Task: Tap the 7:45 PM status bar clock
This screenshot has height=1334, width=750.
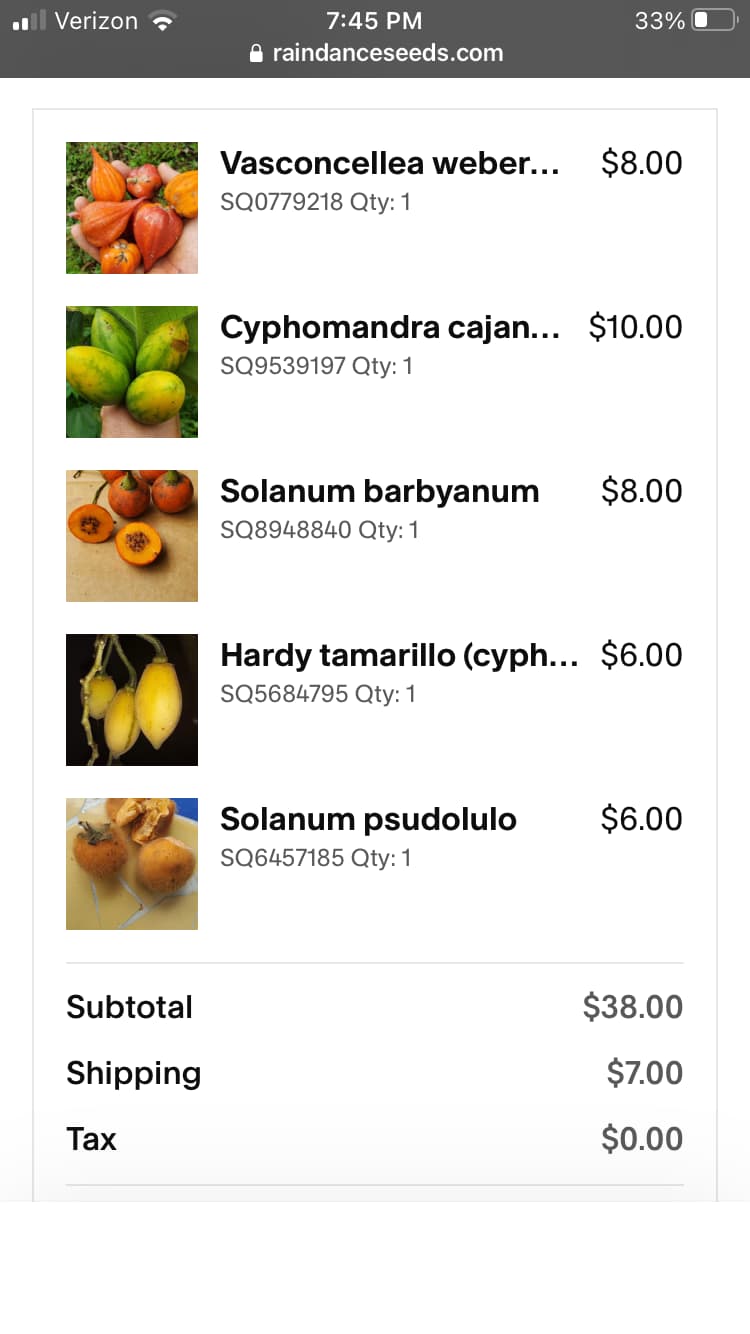Action: tap(374, 20)
